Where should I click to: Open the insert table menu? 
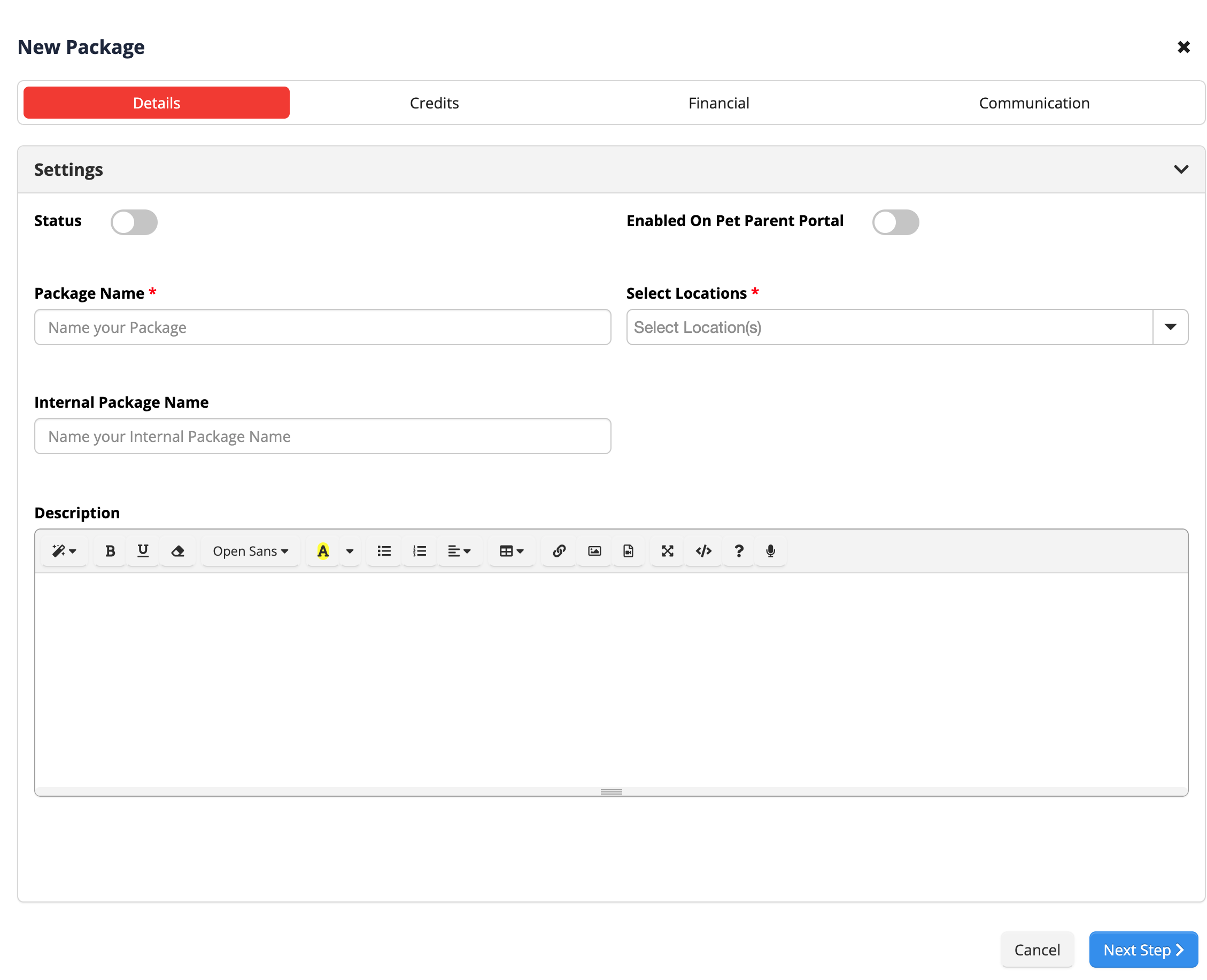tap(511, 551)
